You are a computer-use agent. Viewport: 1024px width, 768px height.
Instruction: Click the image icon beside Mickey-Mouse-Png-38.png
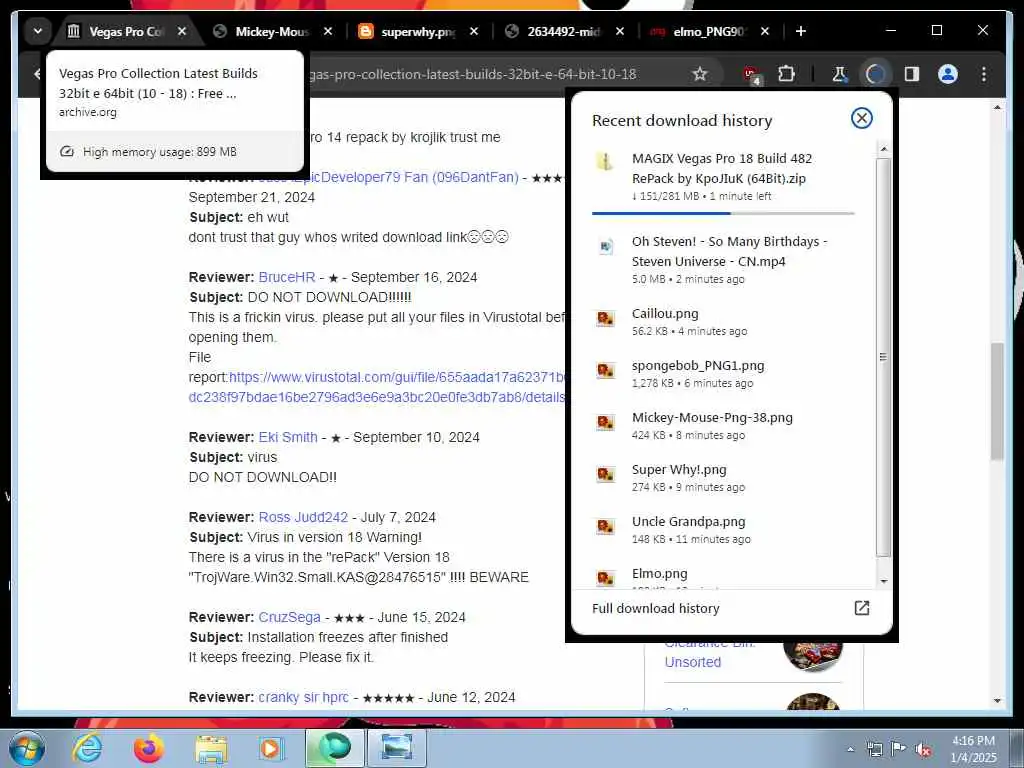(x=605, y=422)
